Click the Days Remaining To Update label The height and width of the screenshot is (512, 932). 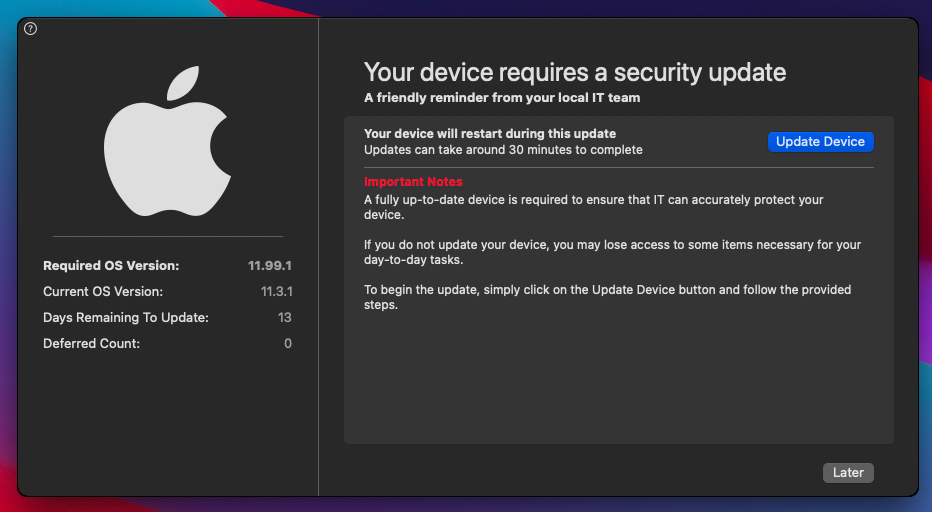125,318
